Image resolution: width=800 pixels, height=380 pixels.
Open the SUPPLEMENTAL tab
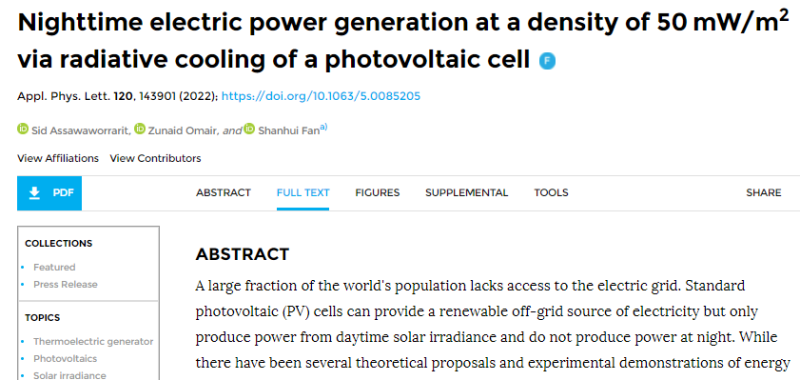(x=467, y=193)
